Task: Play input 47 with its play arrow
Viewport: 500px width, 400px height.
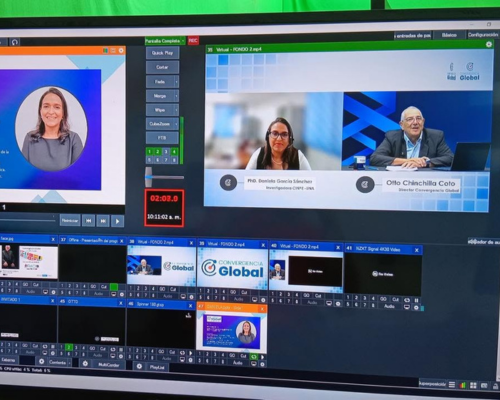Action: tap(263, 357)
